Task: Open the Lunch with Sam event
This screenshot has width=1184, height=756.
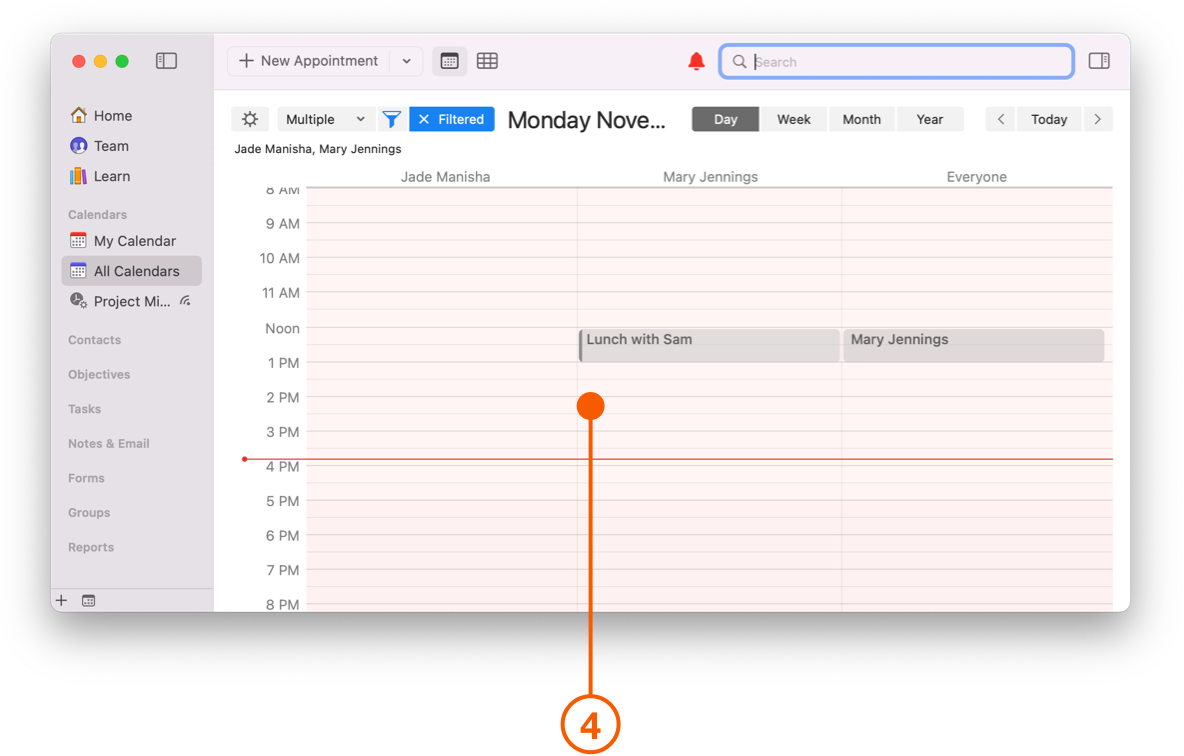Action: point(709,344)
